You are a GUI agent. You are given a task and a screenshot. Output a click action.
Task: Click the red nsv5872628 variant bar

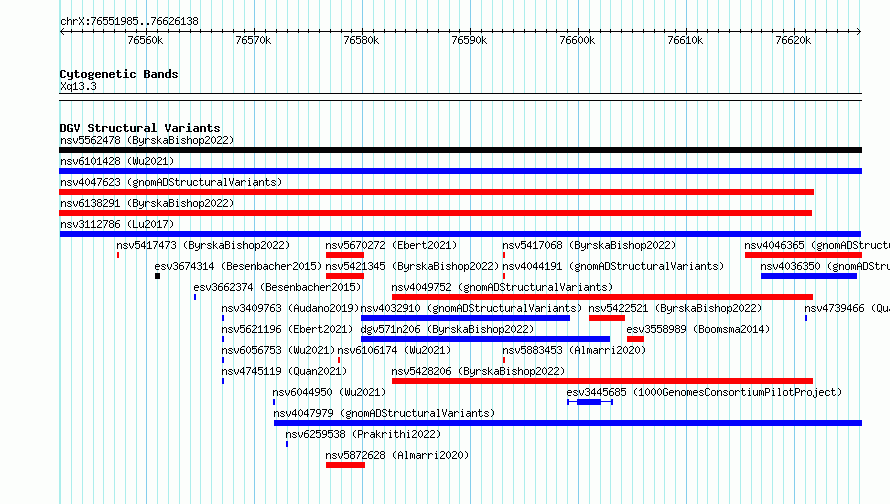pos(345,465)
